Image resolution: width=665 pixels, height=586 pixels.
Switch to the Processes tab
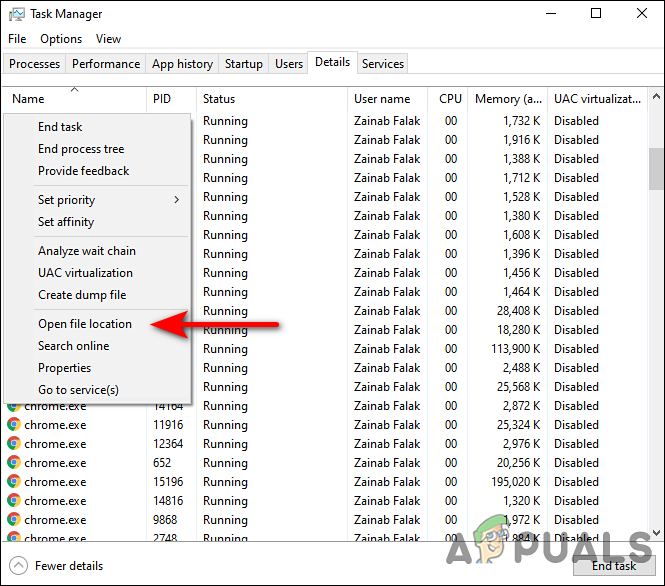coord(34,64)
